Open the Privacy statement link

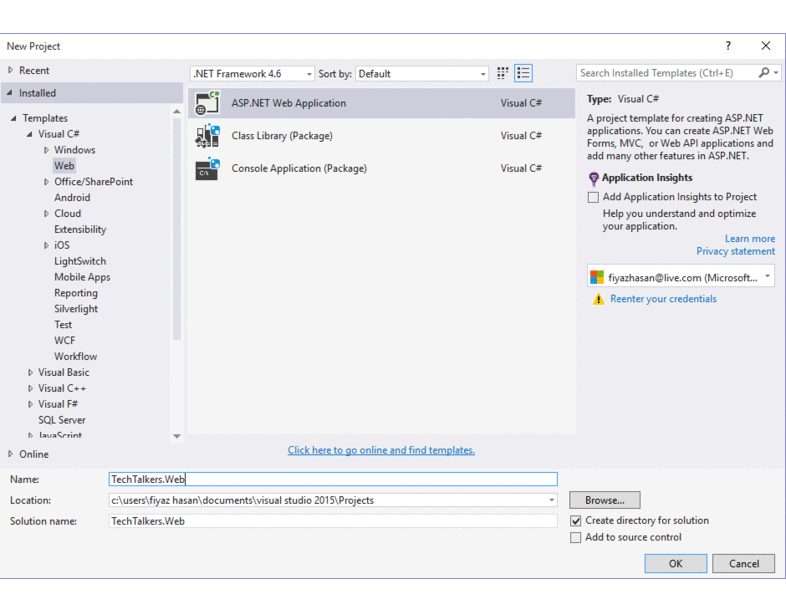point(735,252)
